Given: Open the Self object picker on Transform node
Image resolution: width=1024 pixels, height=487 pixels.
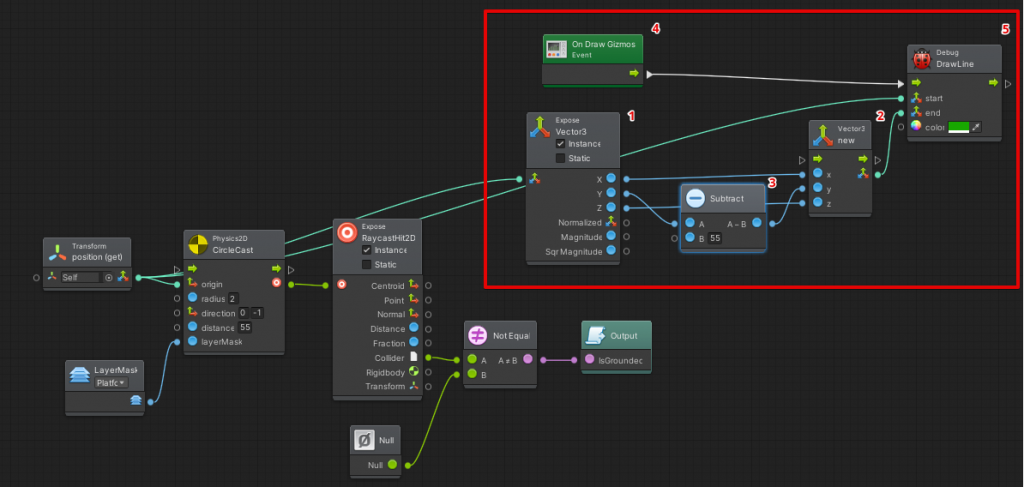Looking at the screenshot, I should (x=109, y=277).
